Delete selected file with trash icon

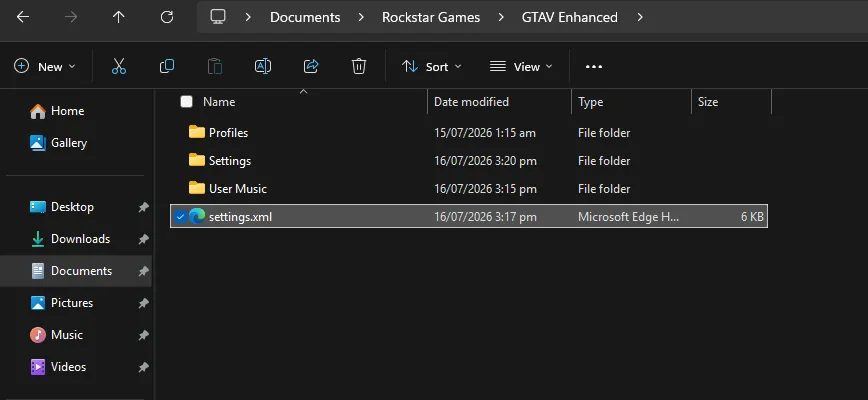pyautogui.click(x=359, y=66)
